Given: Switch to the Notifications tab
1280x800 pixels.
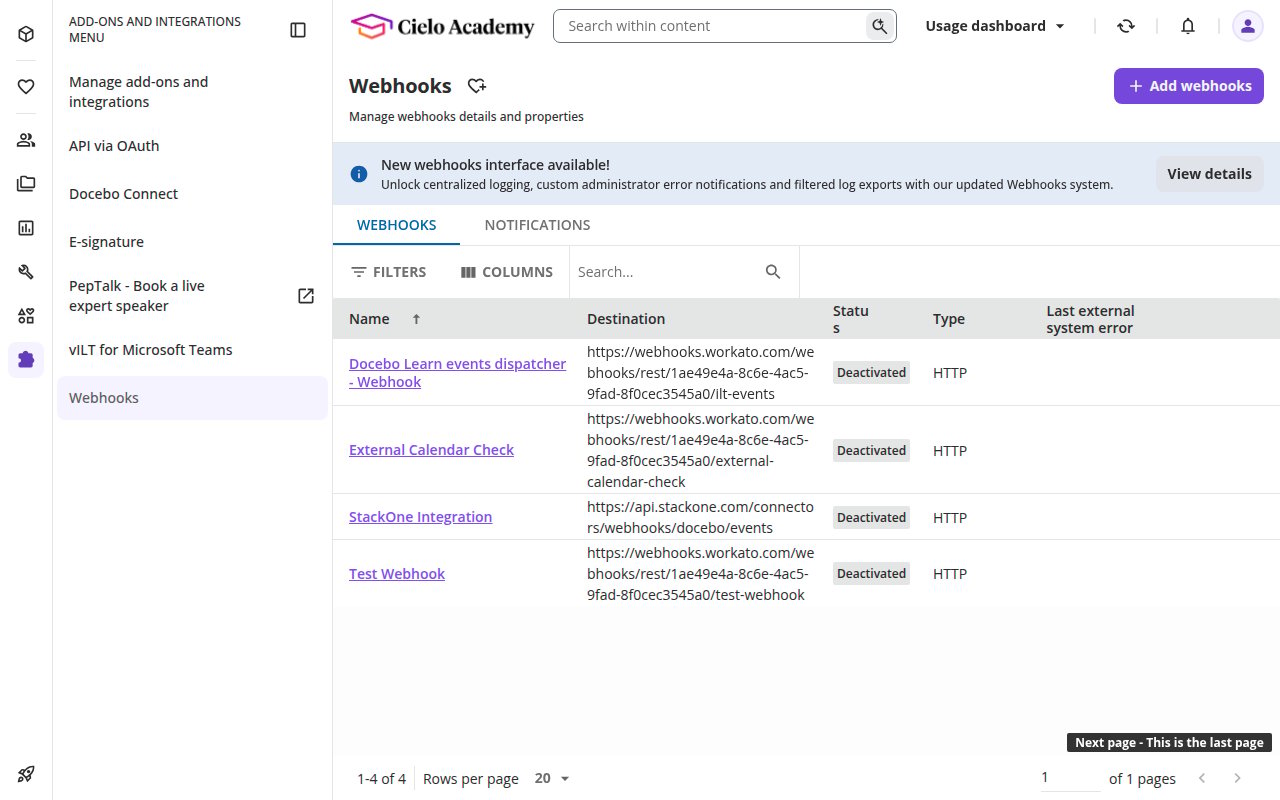Looking at the screenshot, I should (x=537, y=225).
